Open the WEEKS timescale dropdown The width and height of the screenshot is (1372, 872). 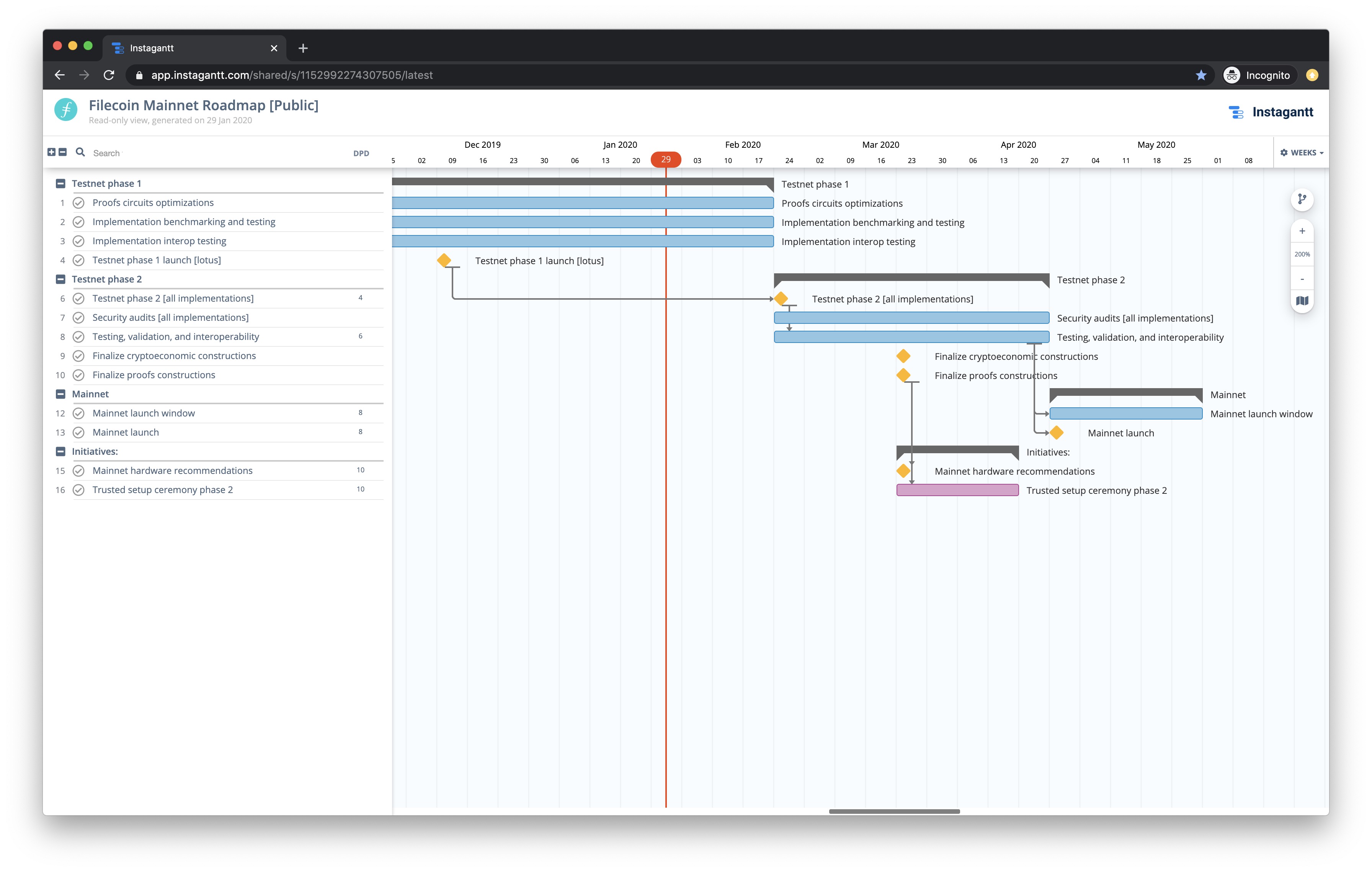tap(1307, 153)
